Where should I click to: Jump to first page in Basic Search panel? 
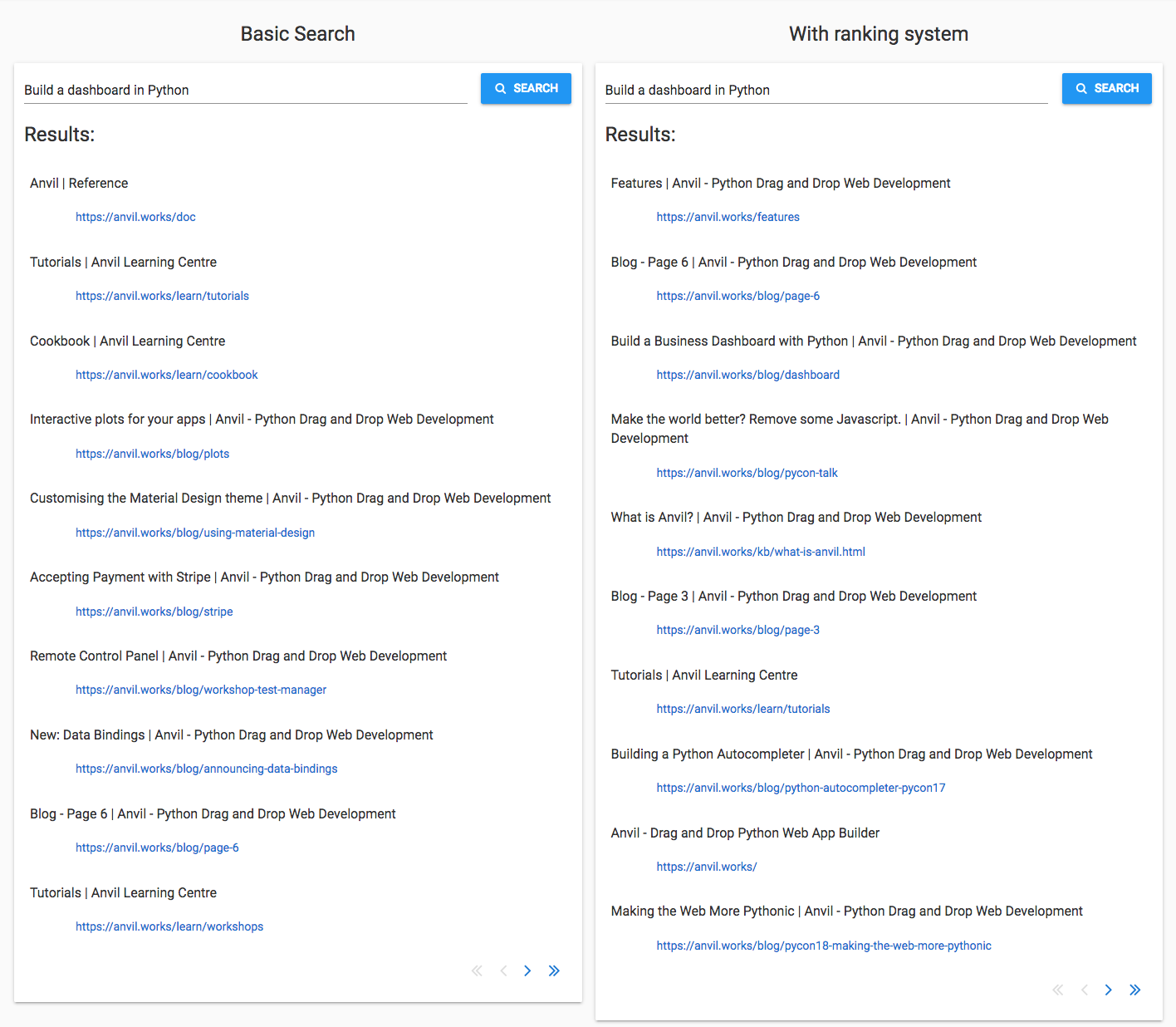pos(477,970)
